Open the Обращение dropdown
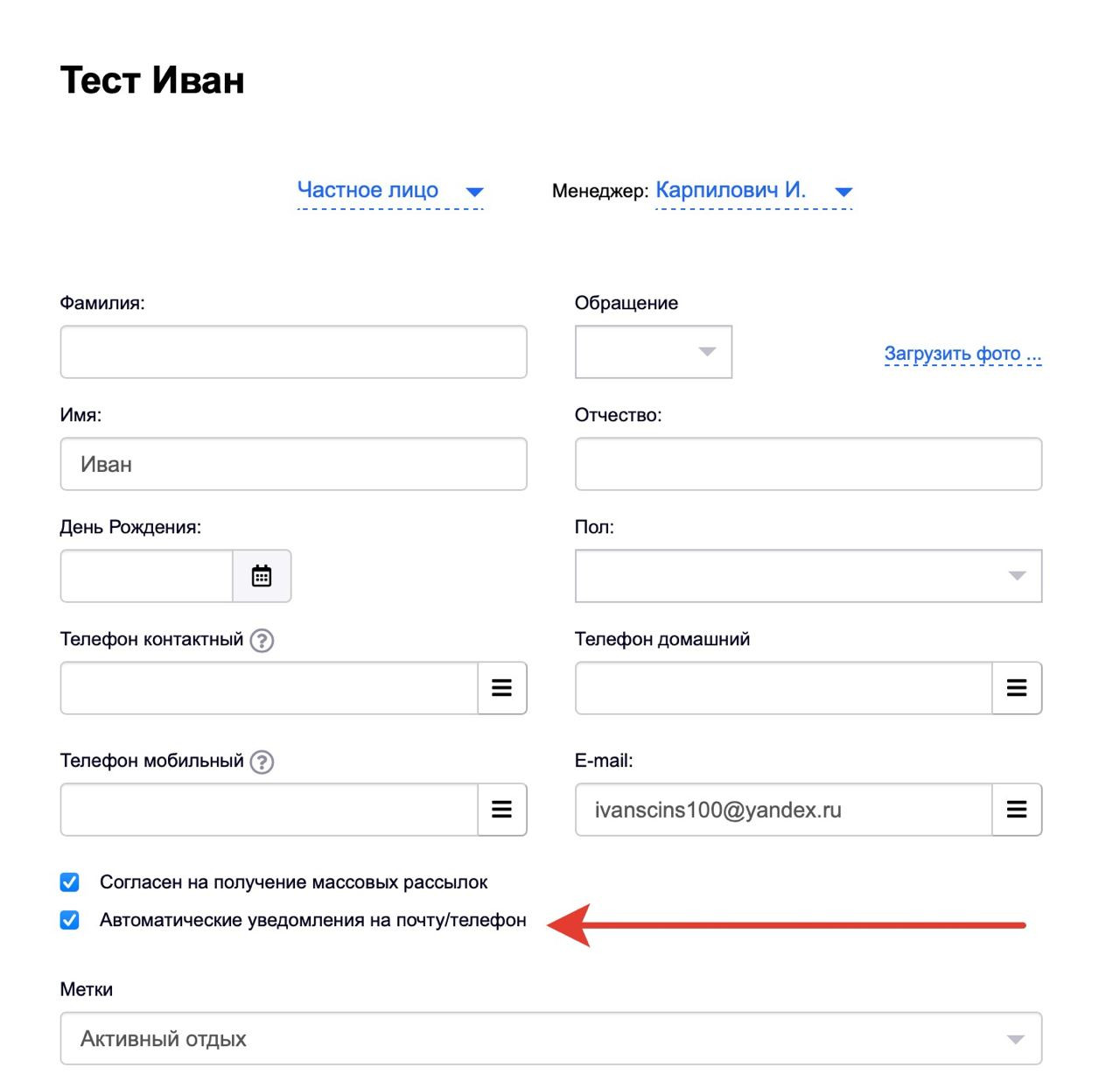Image resolution: width=1120 pixels, height=1081 pixels. pos(653,352)
